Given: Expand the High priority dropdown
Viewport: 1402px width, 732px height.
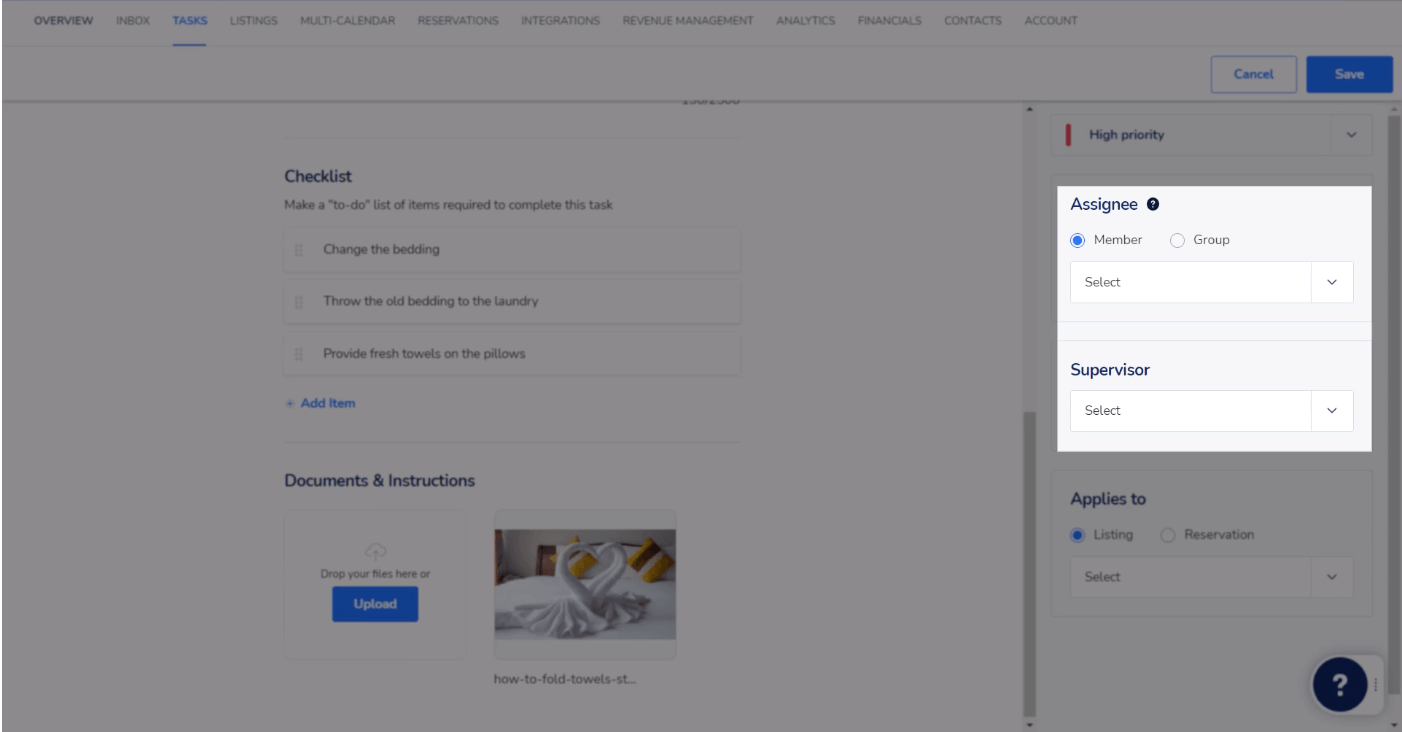Looking at the screenshot, I should (1351, 135).
